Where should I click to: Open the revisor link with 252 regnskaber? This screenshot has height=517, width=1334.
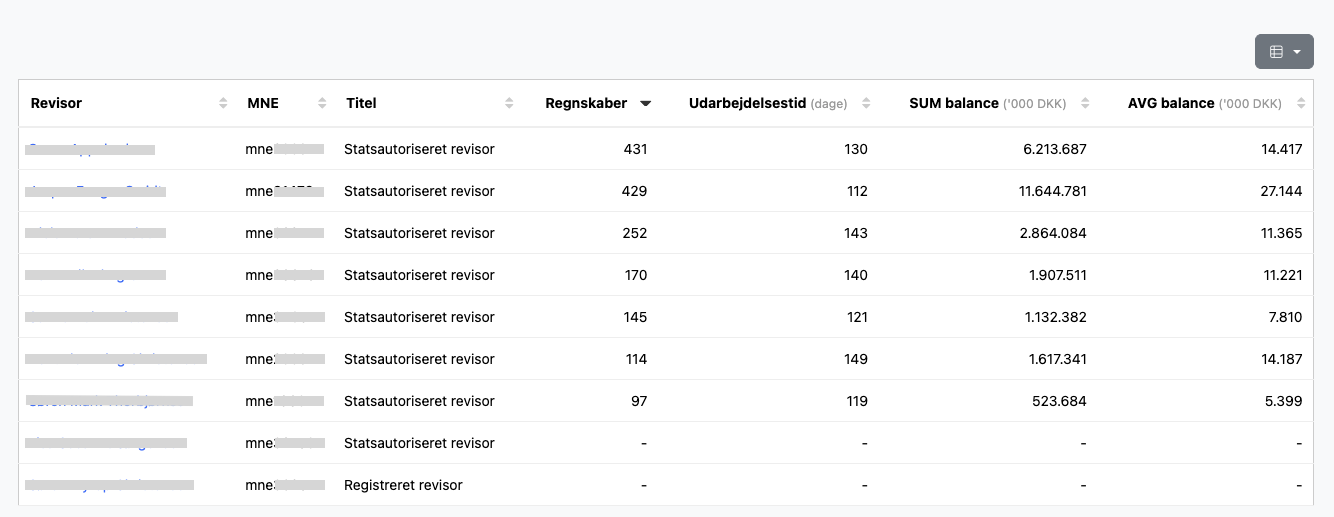click(x=95, y=233)
